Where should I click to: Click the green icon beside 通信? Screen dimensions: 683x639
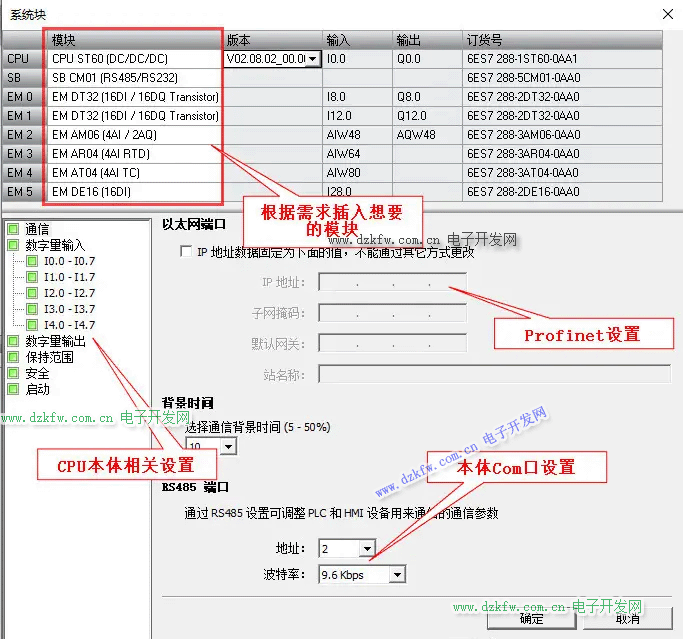click(x=13, y=229)
